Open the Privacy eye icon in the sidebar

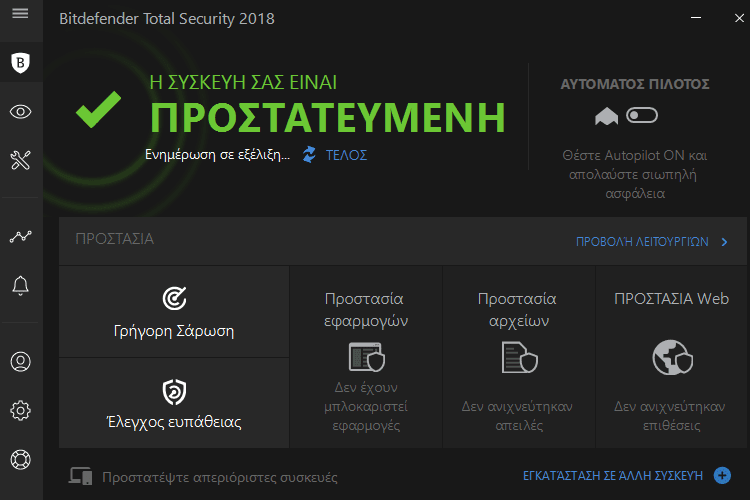[21, 112]
